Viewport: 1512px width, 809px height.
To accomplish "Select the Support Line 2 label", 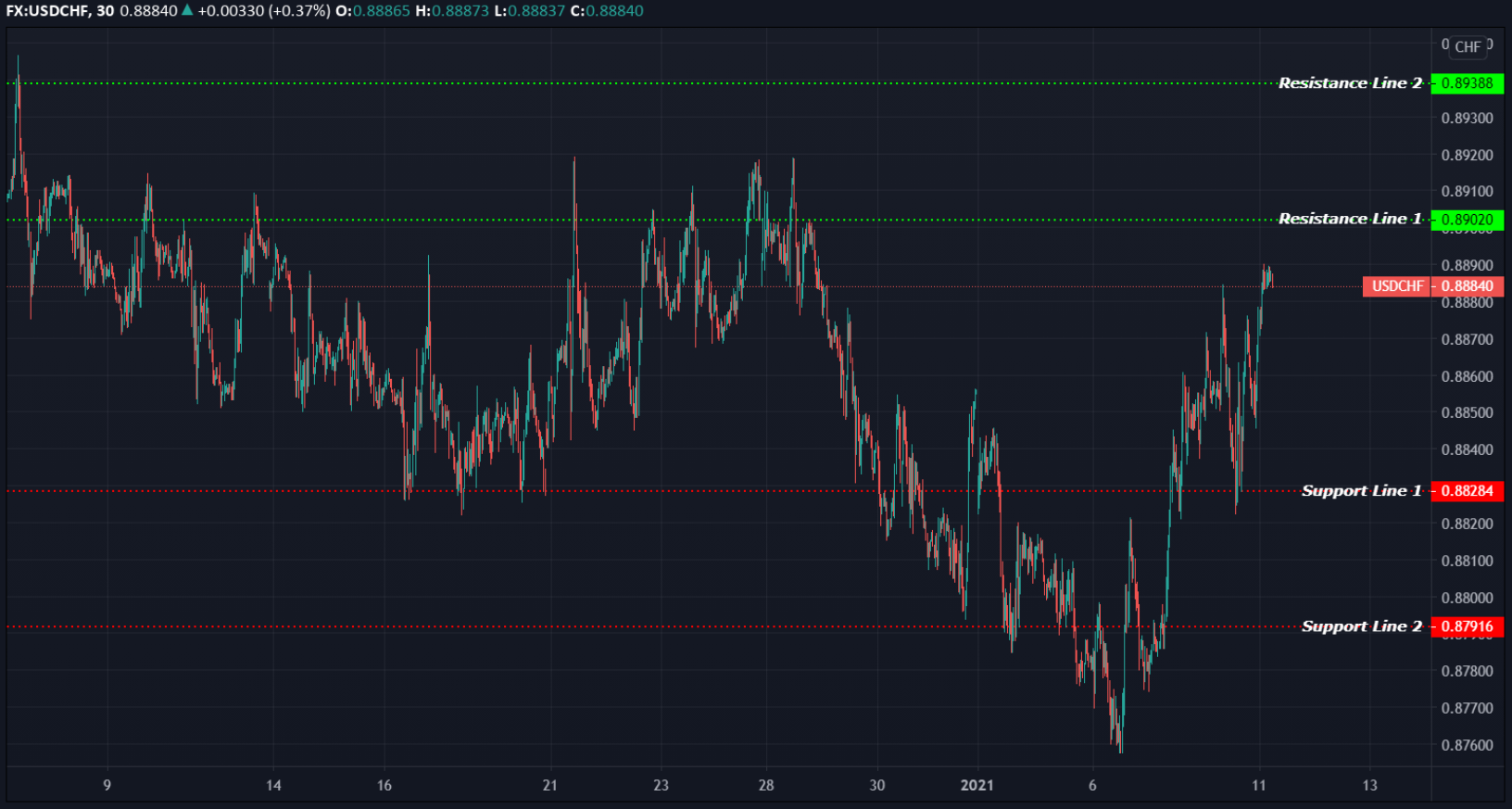I will (1361, 626).
